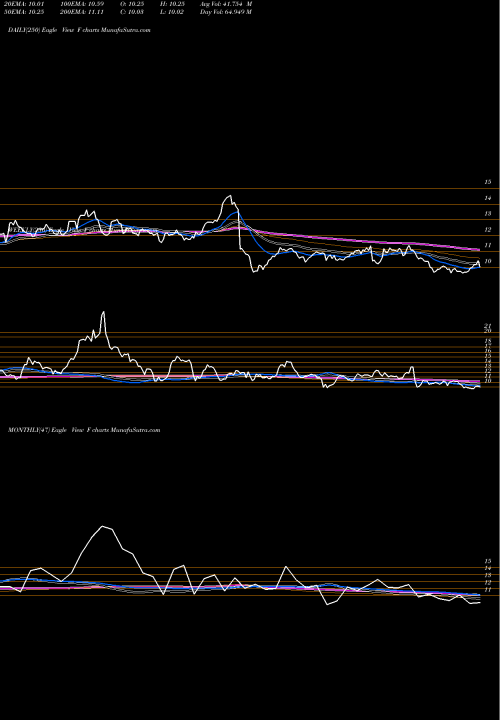Click the 12 price label on monthly chart axis
500x720 pixels.
488,582
